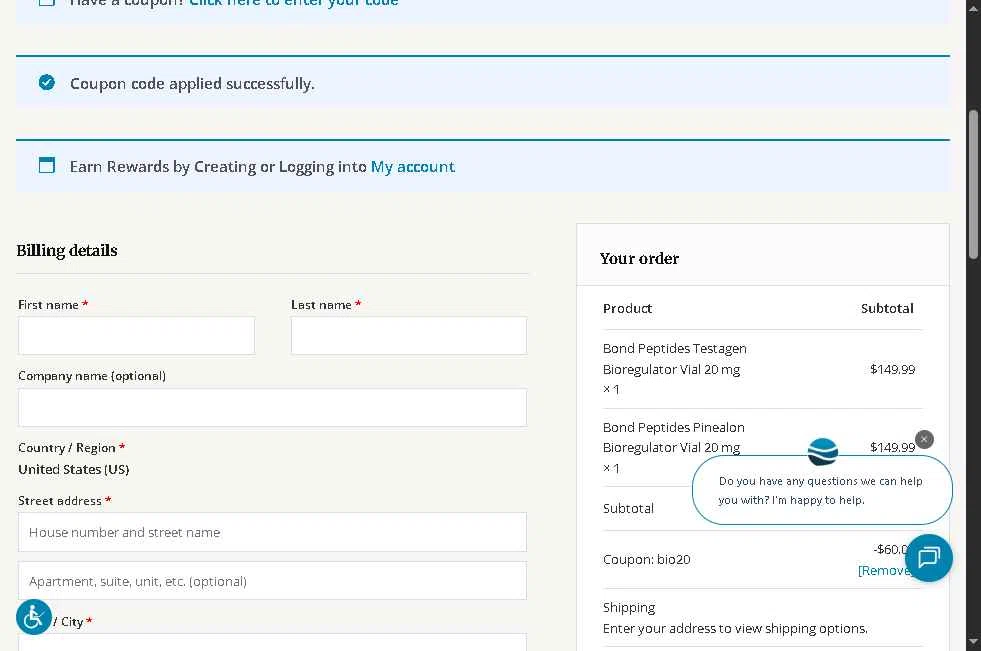The height and width of the screenshot is (651, 981).
Task: Click the Testagen $149.99 subtotal
Action: click(x=892, y=369)
